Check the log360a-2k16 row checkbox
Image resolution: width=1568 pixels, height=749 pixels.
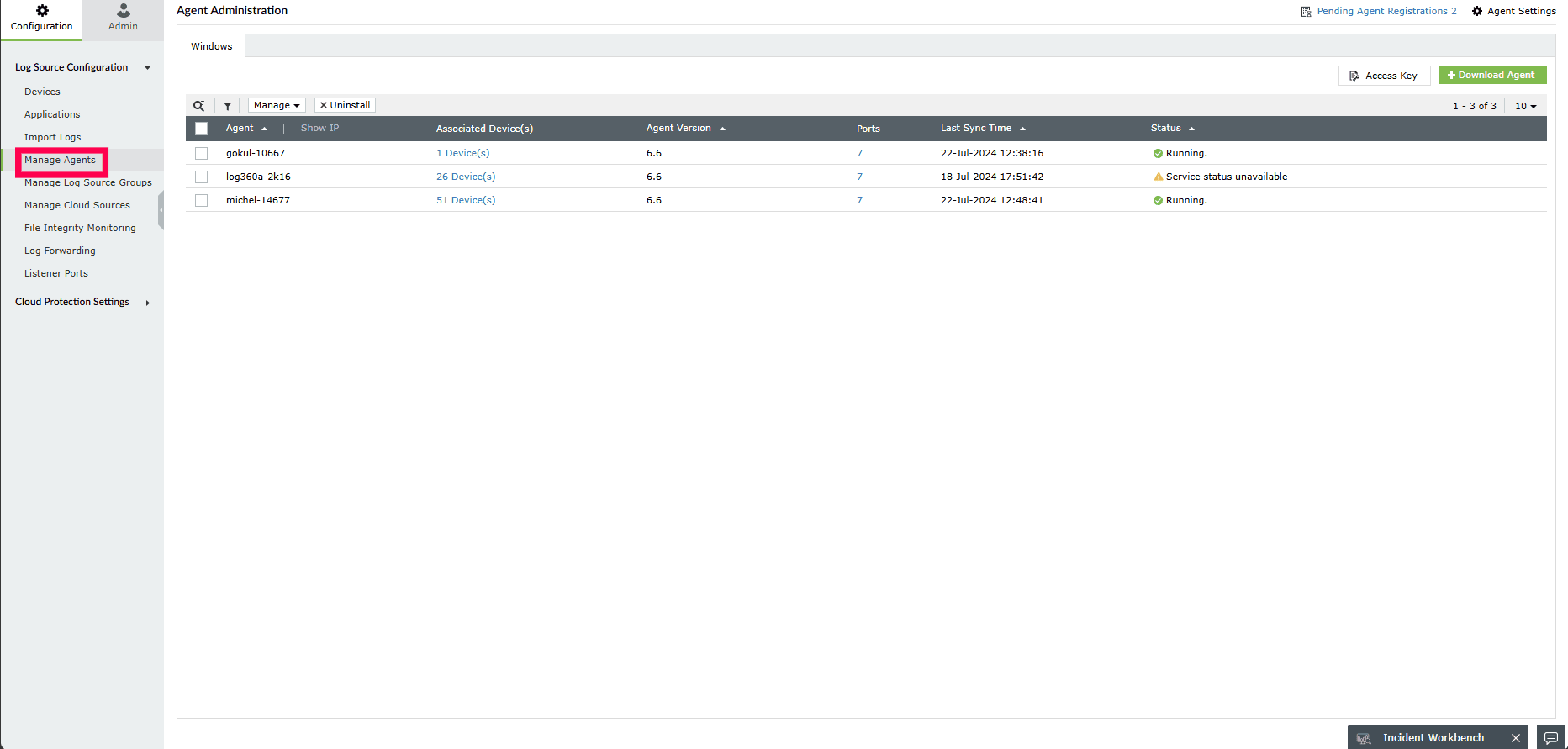point(201,177)
